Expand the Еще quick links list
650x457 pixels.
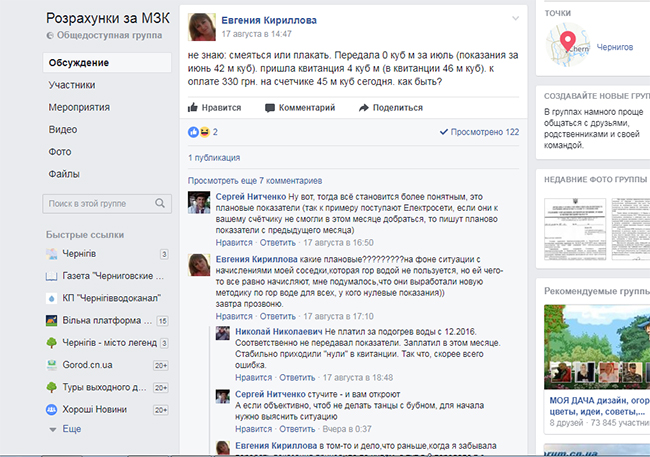coord(72,429)
